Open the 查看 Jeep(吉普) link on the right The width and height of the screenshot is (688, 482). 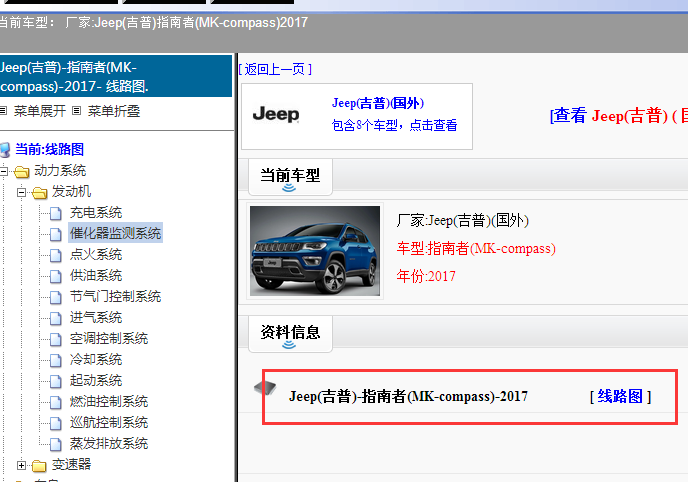[x=619, y=116]
